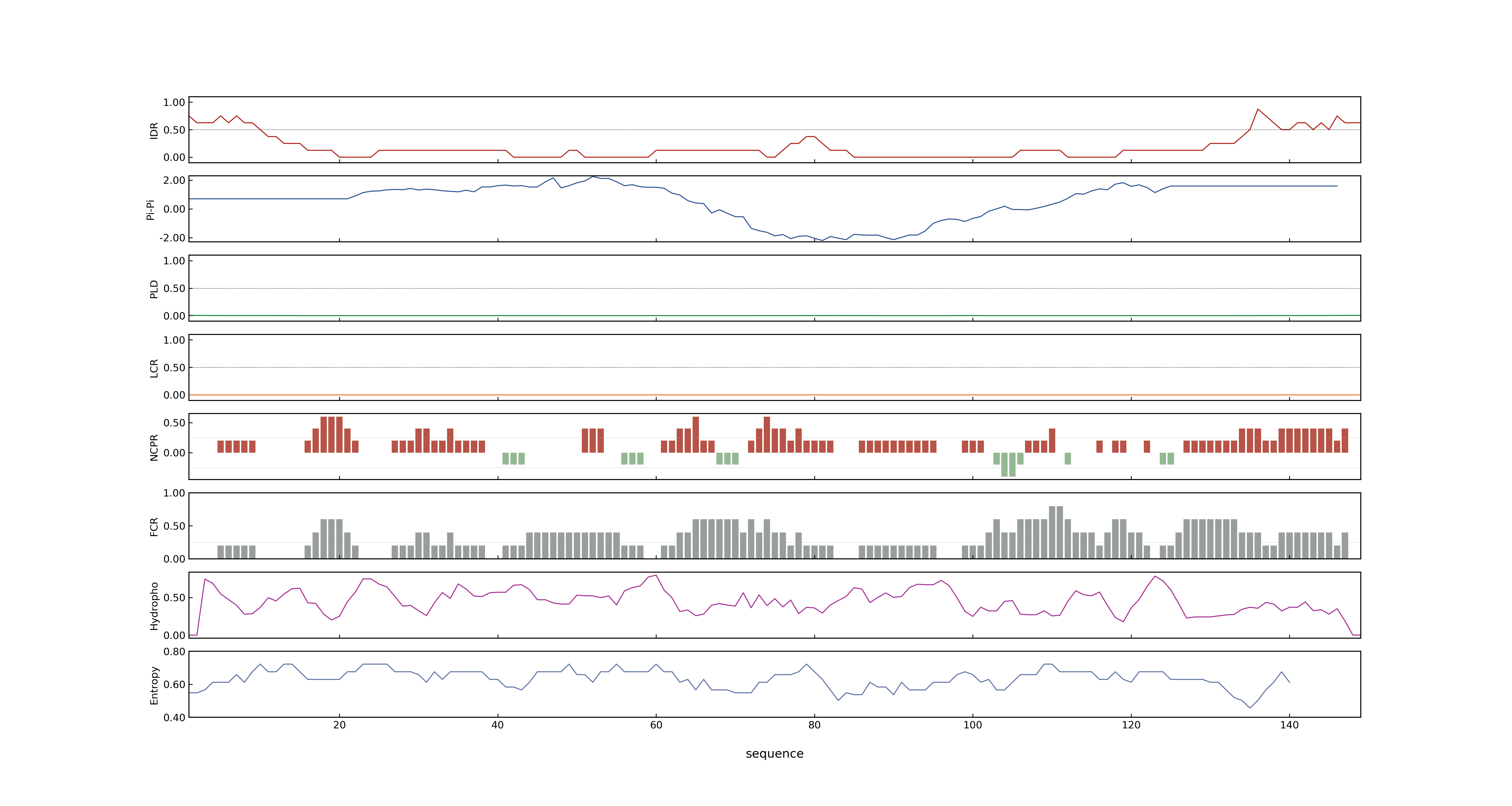Image resolution: width=1512 pixels, height=806 pixels.
Task: Click the 0.50 tick on Hydropho axis
Action: click(x=174, y=598)
